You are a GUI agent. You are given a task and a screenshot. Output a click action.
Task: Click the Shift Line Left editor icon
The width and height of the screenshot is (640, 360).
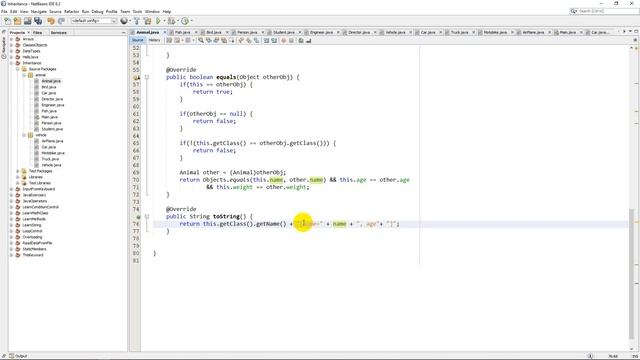(266, 40)
